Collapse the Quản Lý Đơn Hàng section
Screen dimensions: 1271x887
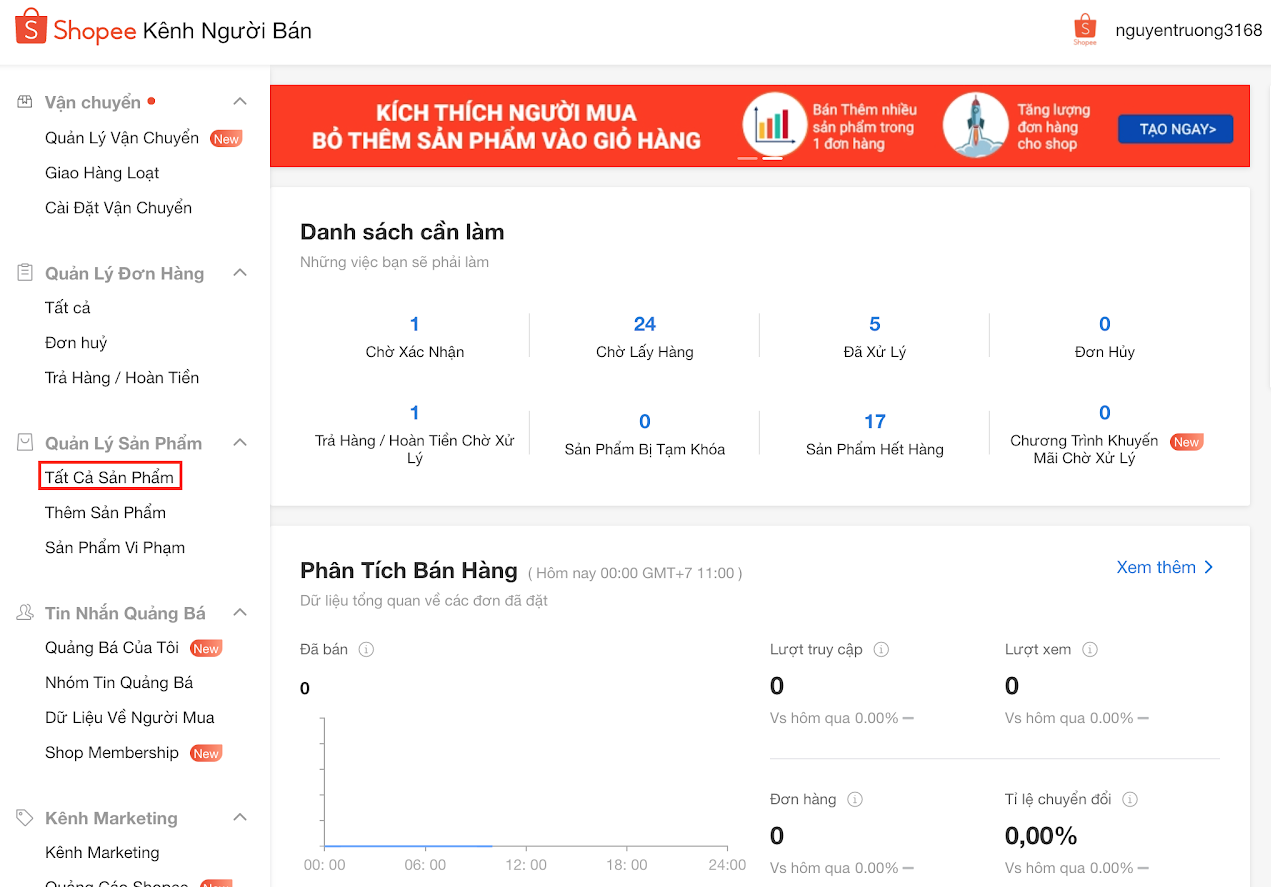(240, 273)
